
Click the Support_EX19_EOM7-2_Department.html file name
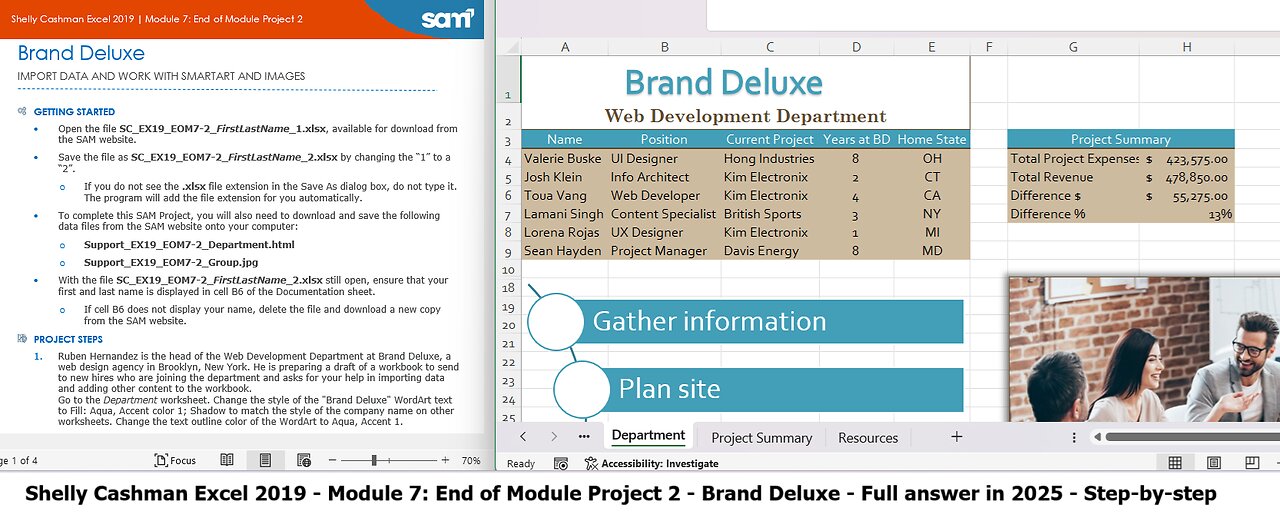coord(189,245)
